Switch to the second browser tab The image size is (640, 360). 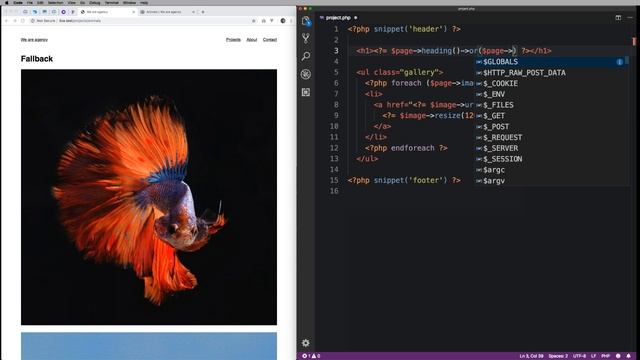click(167, 12)
